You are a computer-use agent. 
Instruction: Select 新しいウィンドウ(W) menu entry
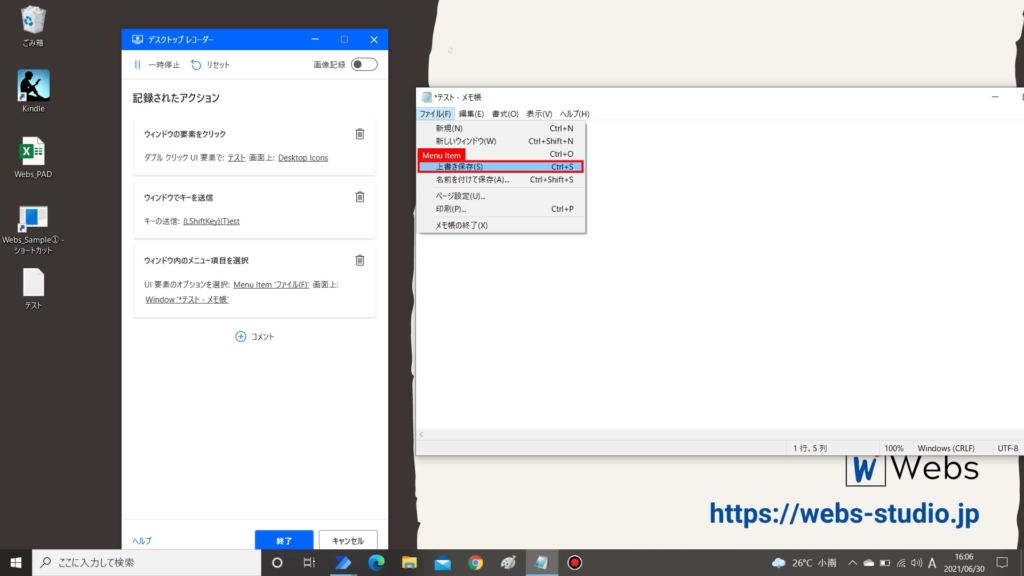point(502,141)
